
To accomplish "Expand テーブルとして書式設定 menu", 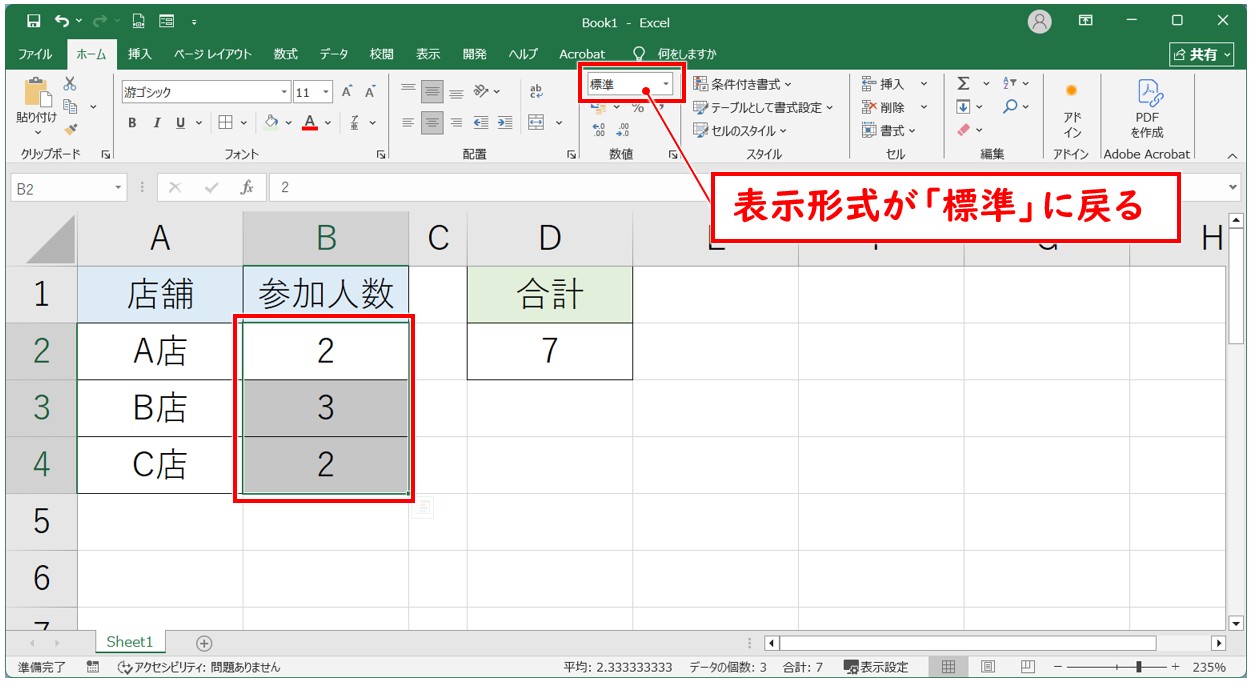I will (x=763, y=107).
